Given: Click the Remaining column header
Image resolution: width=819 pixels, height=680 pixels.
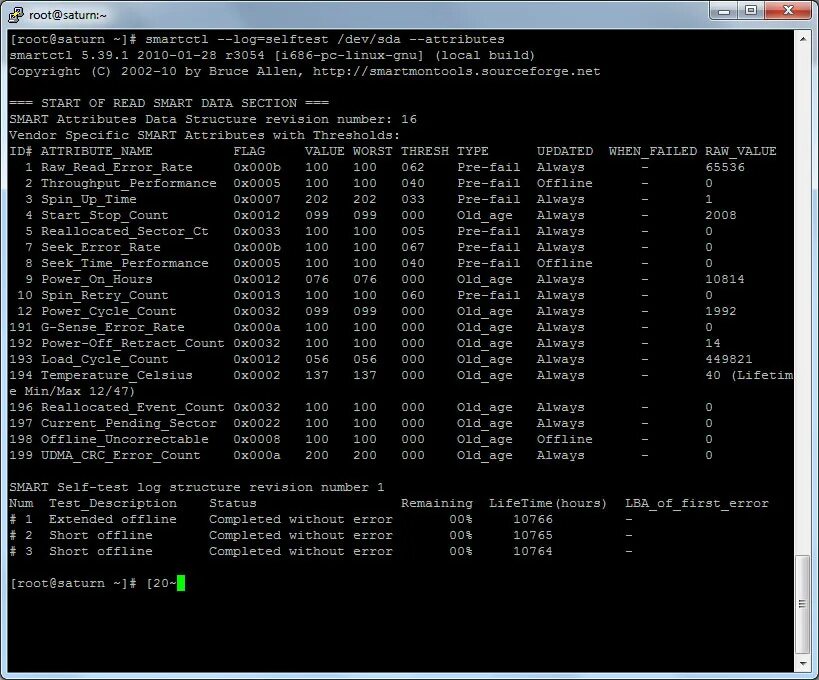Looking at the screenshot, I should pyautogui.click(x=437, y=503).
